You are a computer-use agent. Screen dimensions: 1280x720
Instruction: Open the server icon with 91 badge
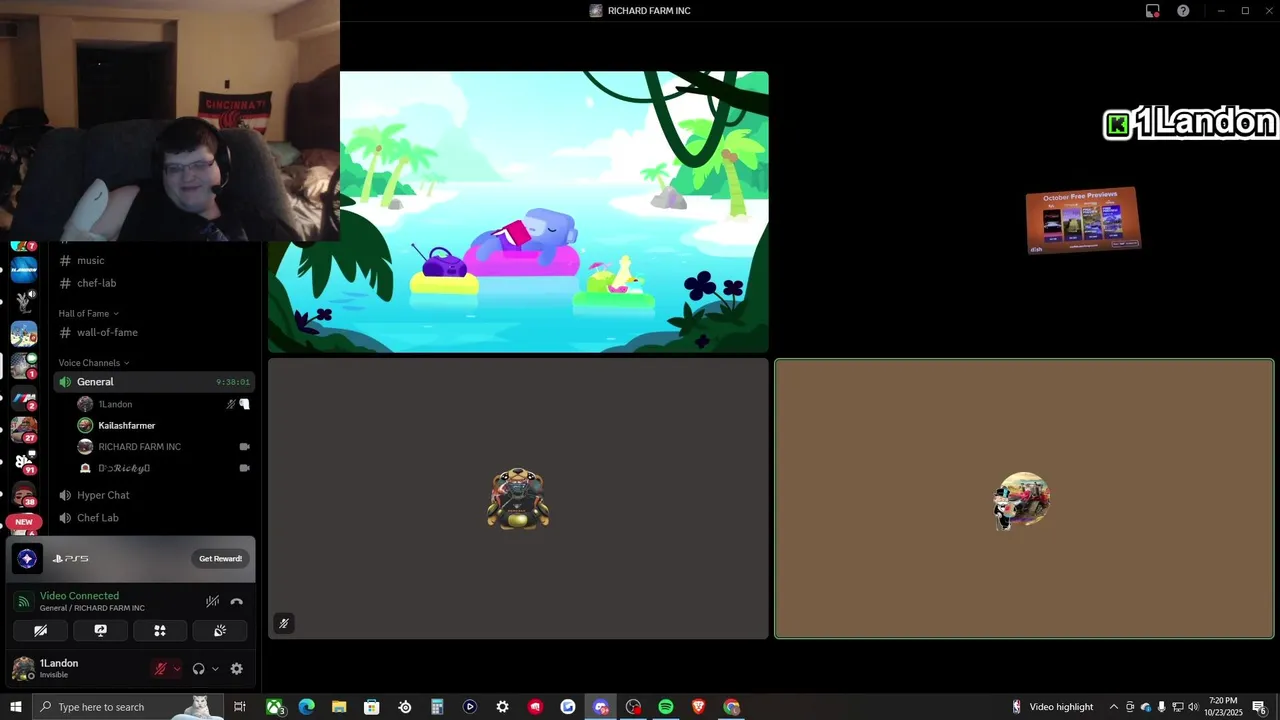[24, 461]
